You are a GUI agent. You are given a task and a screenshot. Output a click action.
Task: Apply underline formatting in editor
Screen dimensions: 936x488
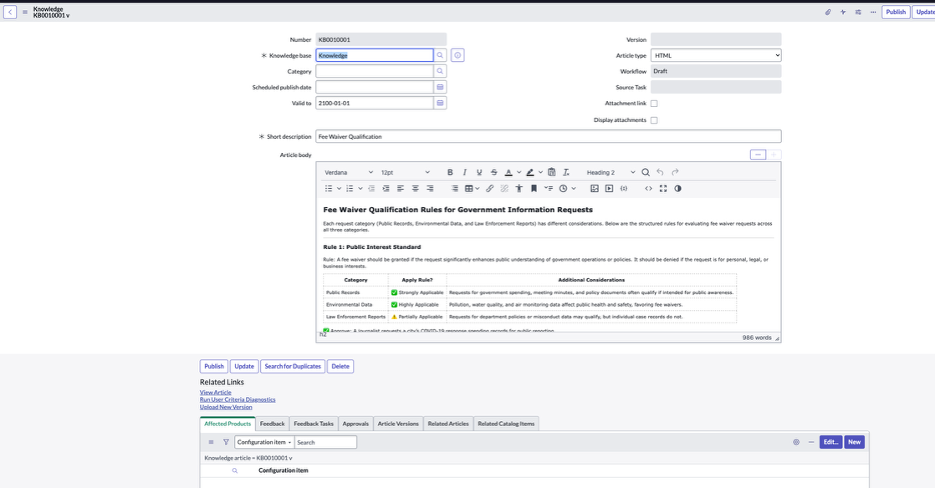pyautogui.click(x=479, y=172)
